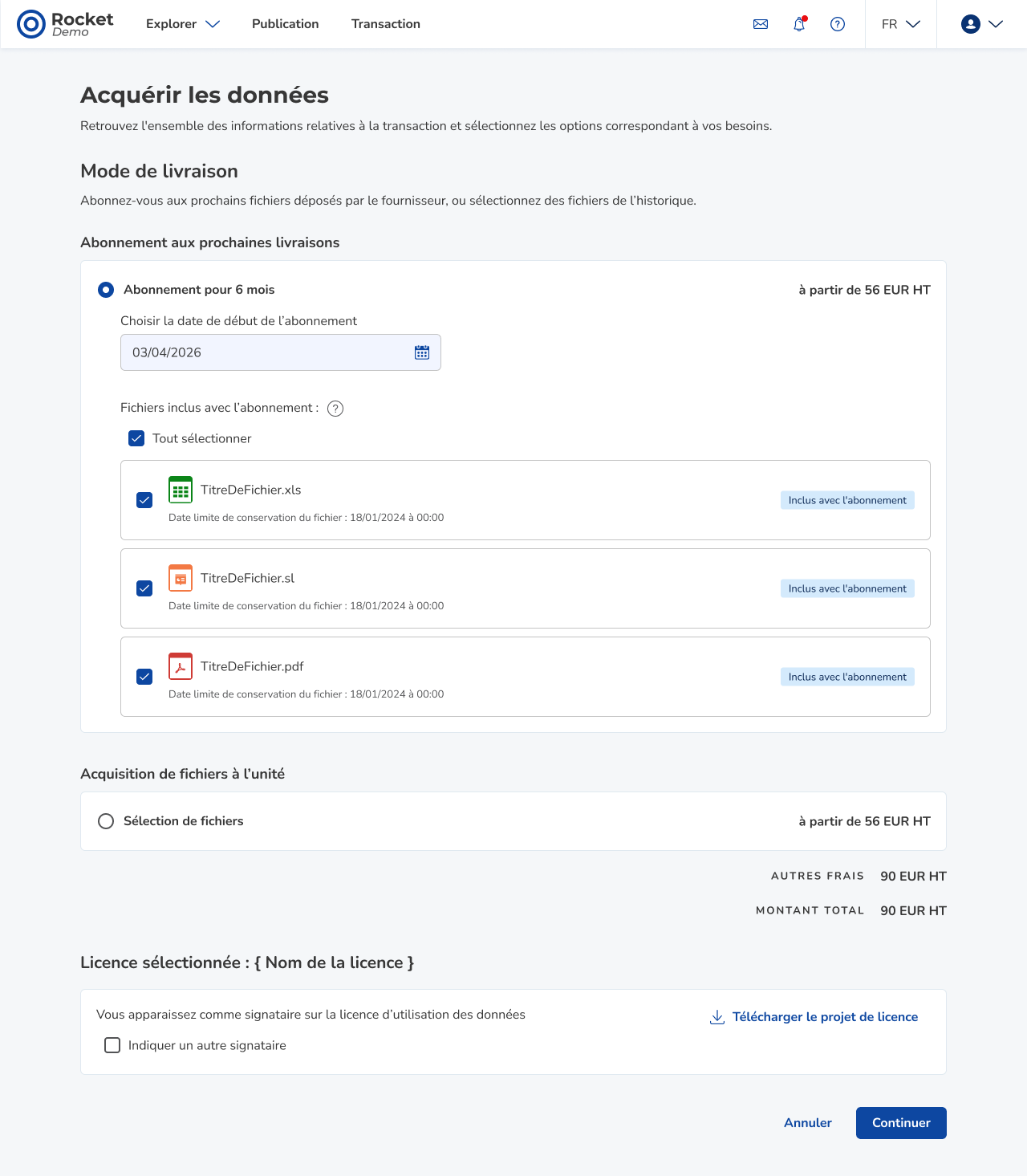Click the TitreDeFichier.xls spreadsheet icon

click(181, 490)
